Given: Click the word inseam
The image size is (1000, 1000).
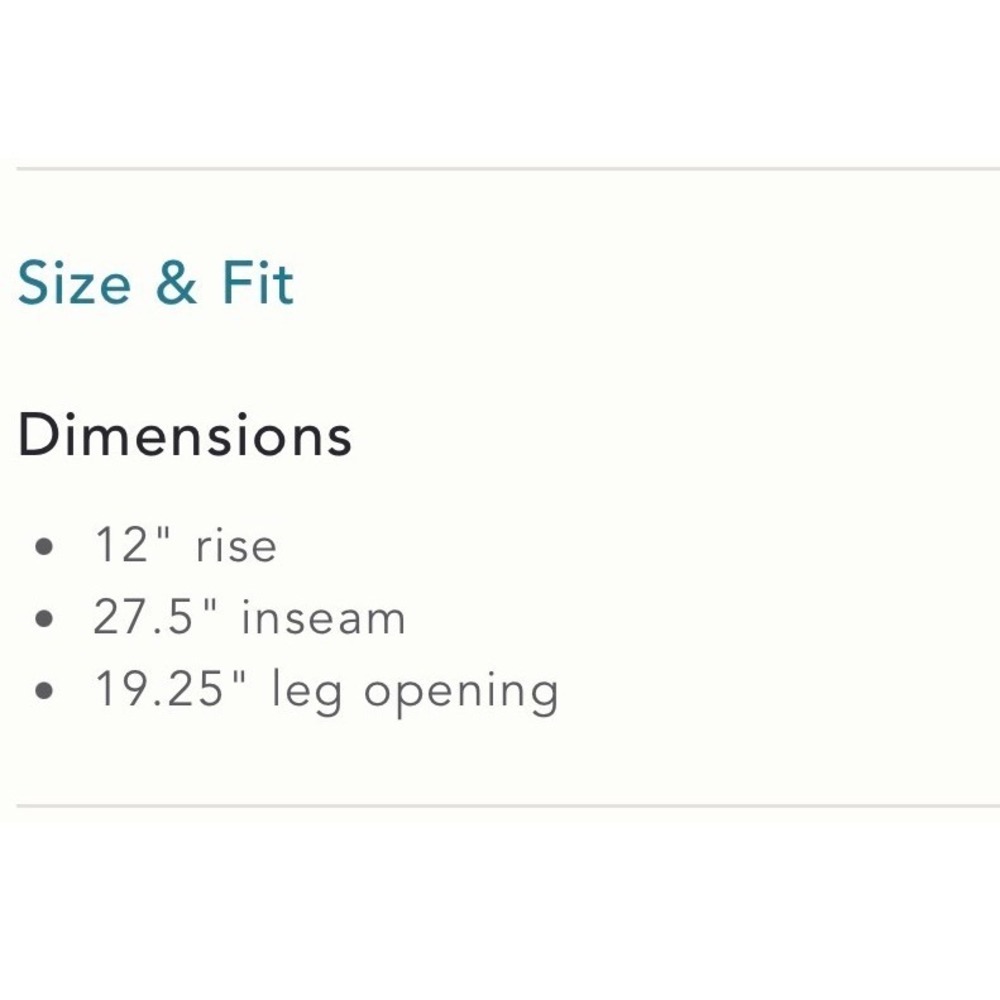Looking at the screenshot, I should [323, 618].
